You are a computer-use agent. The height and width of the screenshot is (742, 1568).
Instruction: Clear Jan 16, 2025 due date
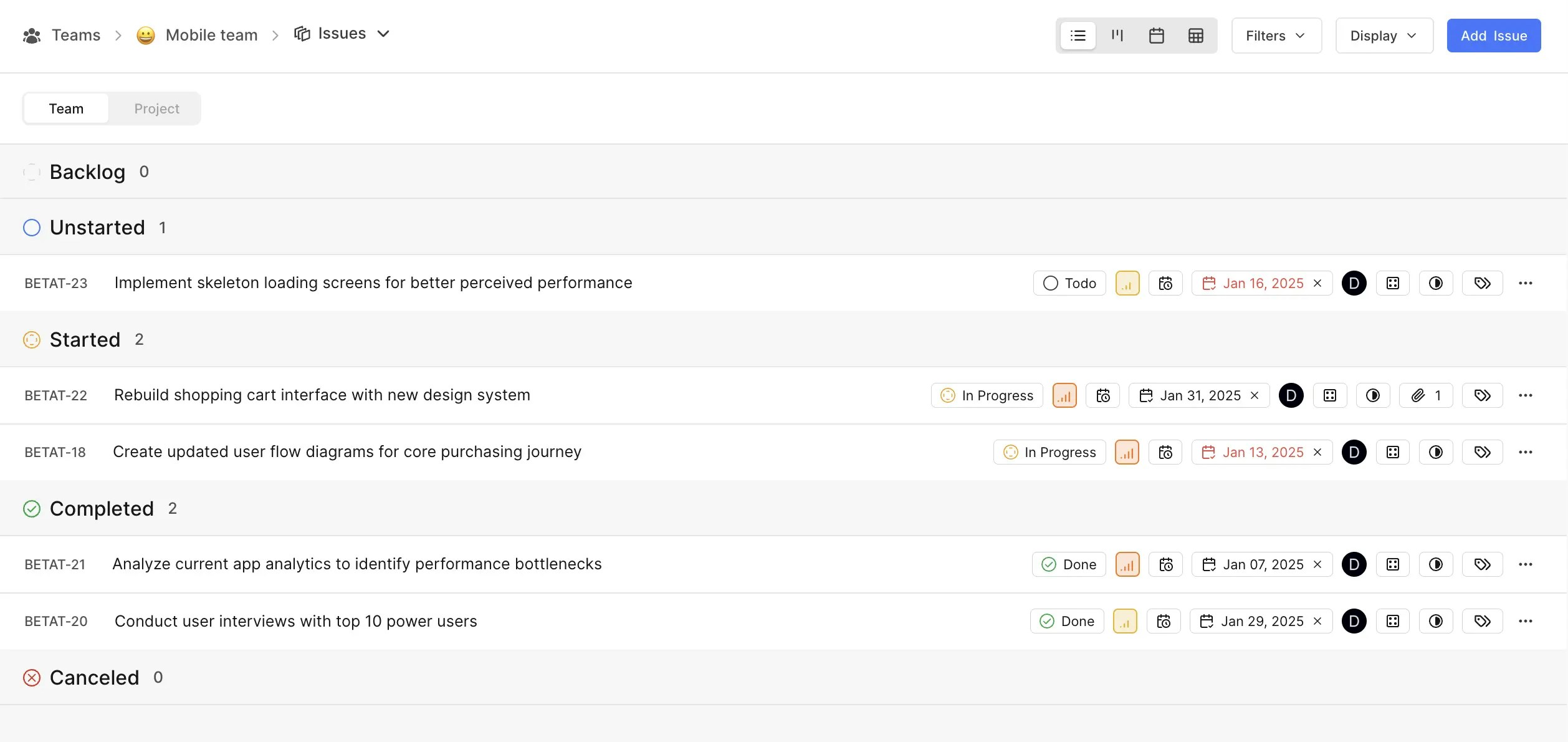pyautogui.click(x=1317, y=283)
